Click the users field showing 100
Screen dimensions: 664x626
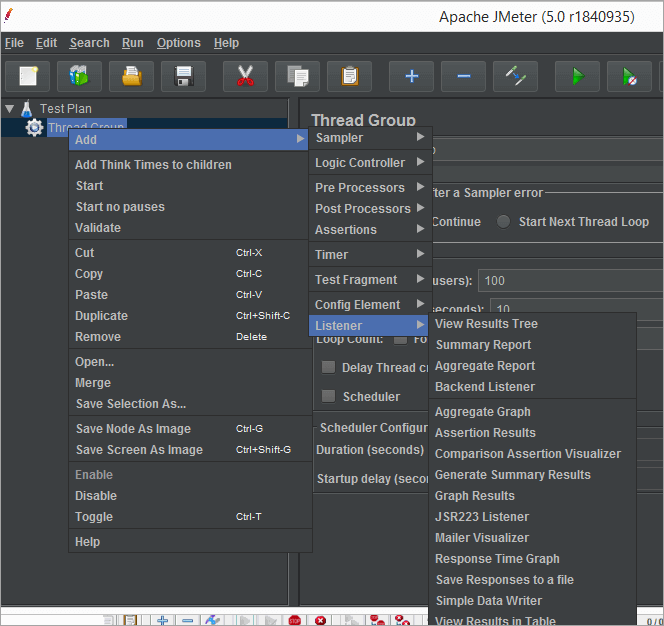(x=570, y=281)
